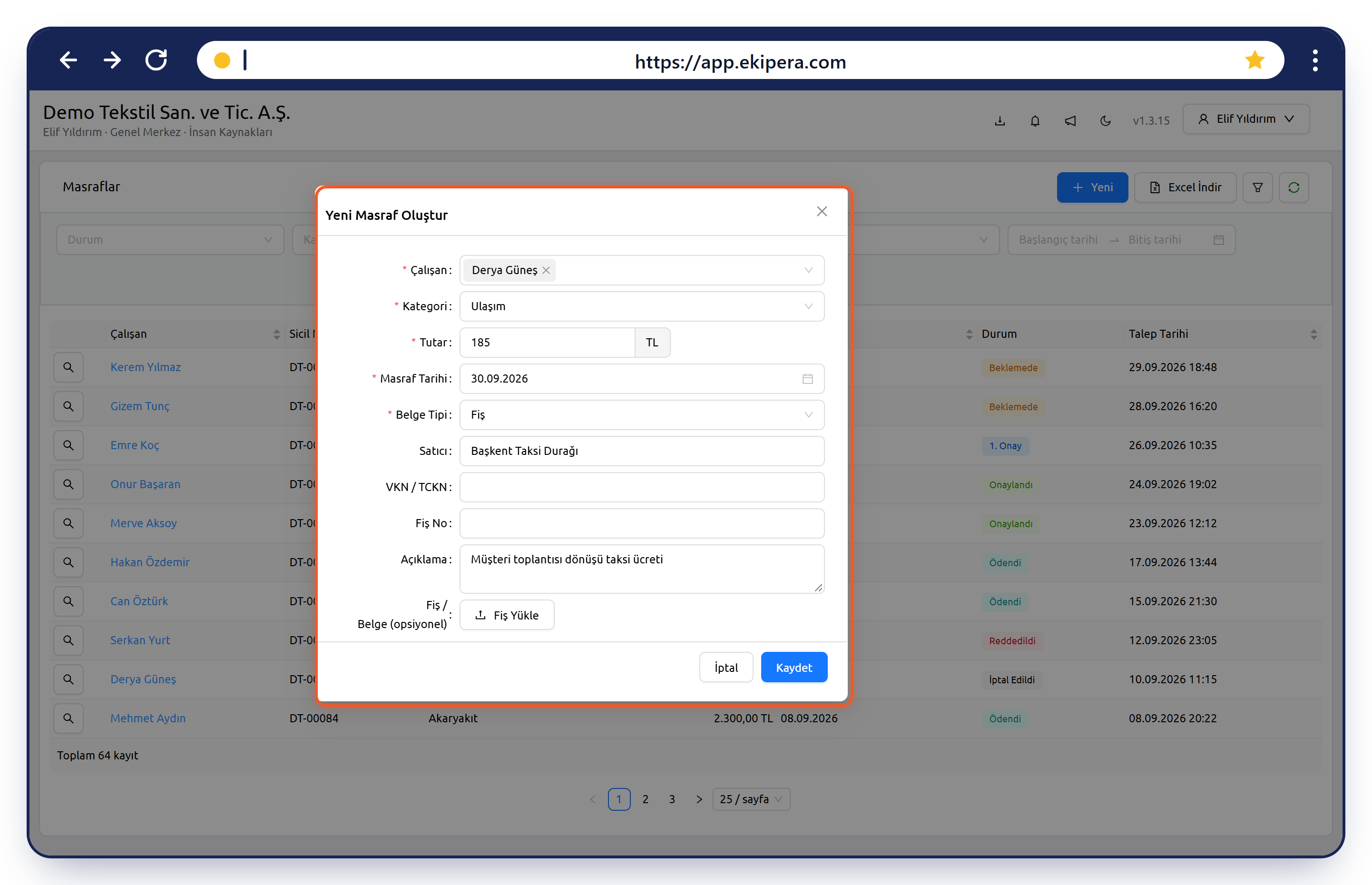Click the Kaydet button

794,668
